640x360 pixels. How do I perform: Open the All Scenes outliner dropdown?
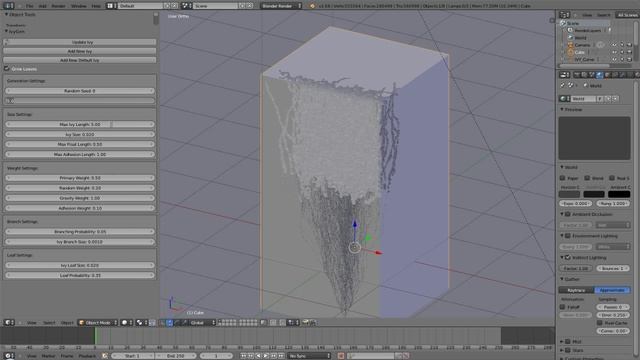627,15
